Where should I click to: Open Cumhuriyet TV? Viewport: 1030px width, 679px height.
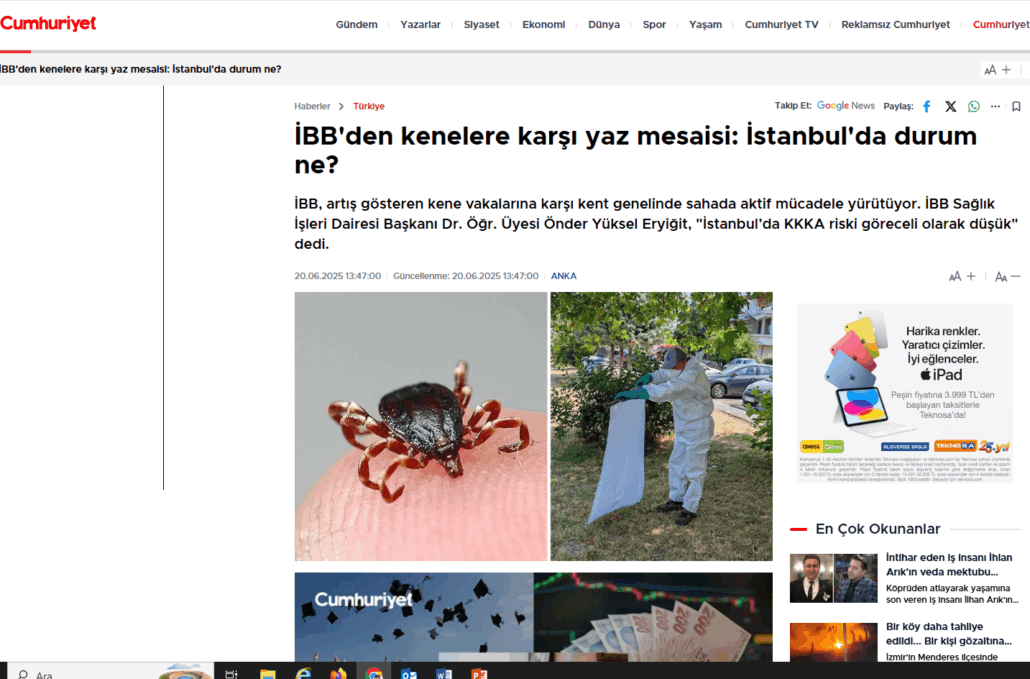[782, 24]
